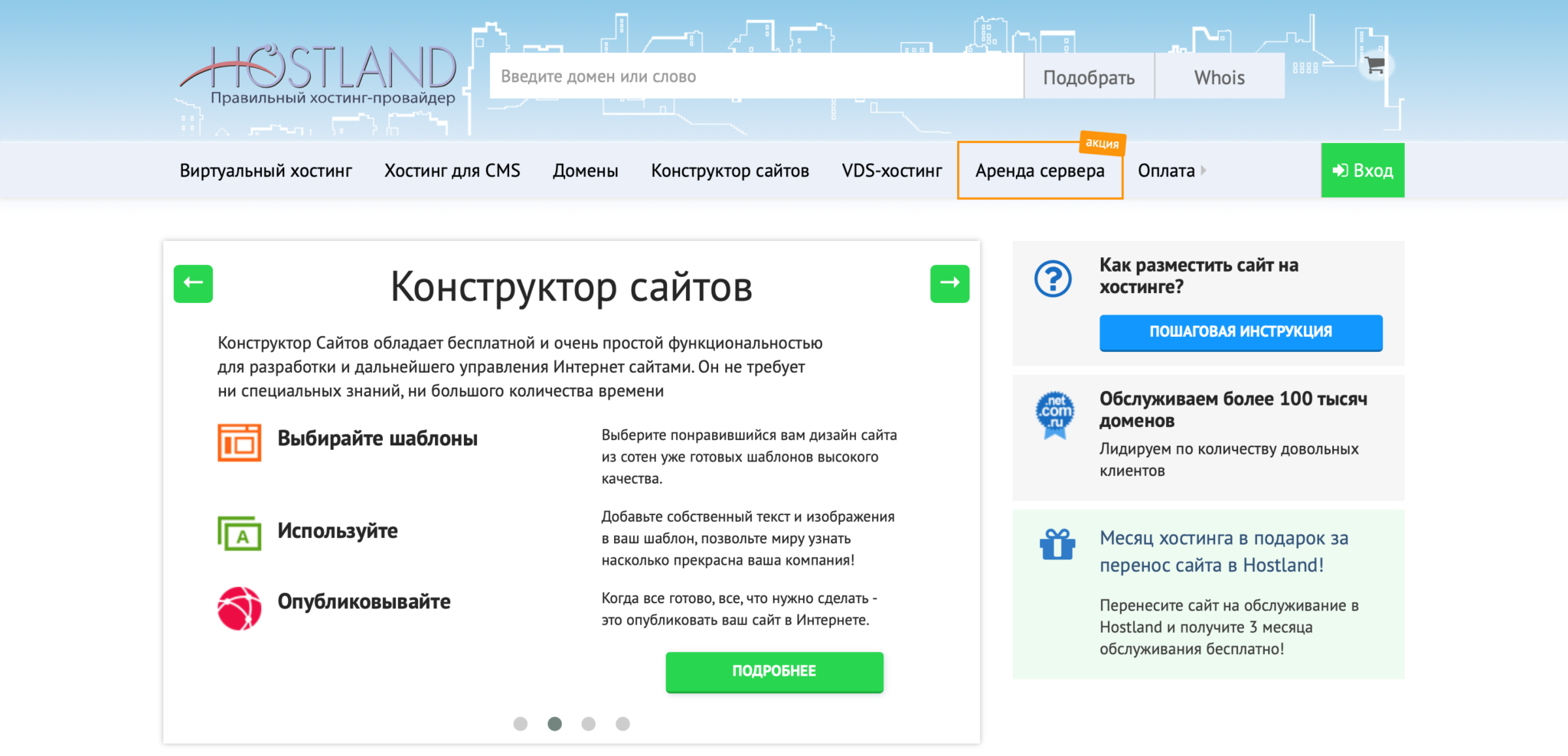Expand the Оплата menu arrow
The width and height of the screenshot is (1568, 756).
point(1204,171)
